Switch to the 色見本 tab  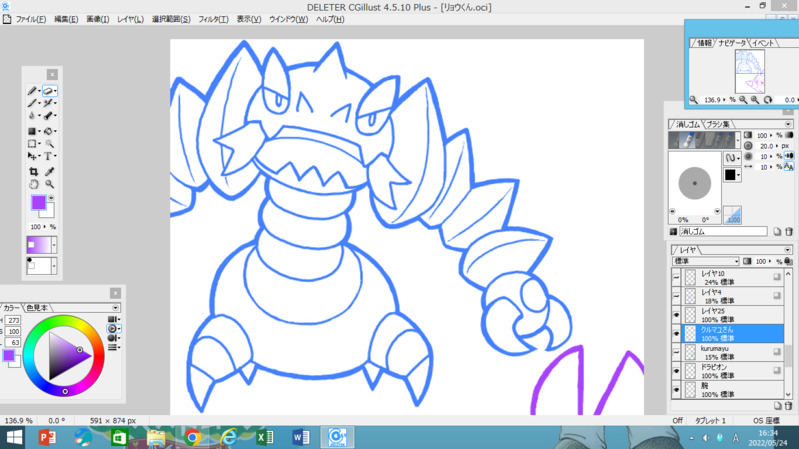pos(37,308)
